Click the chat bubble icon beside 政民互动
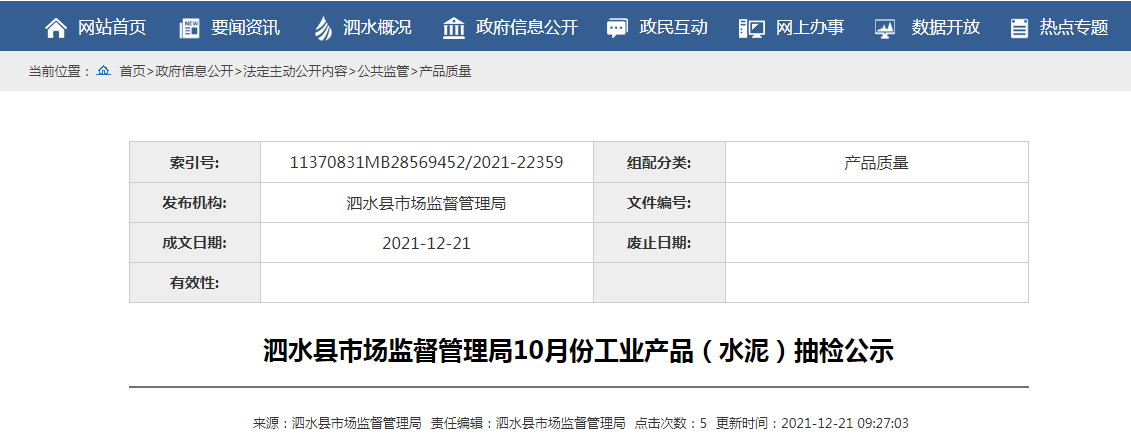The image size is (1131, 441). click(617, 28)
